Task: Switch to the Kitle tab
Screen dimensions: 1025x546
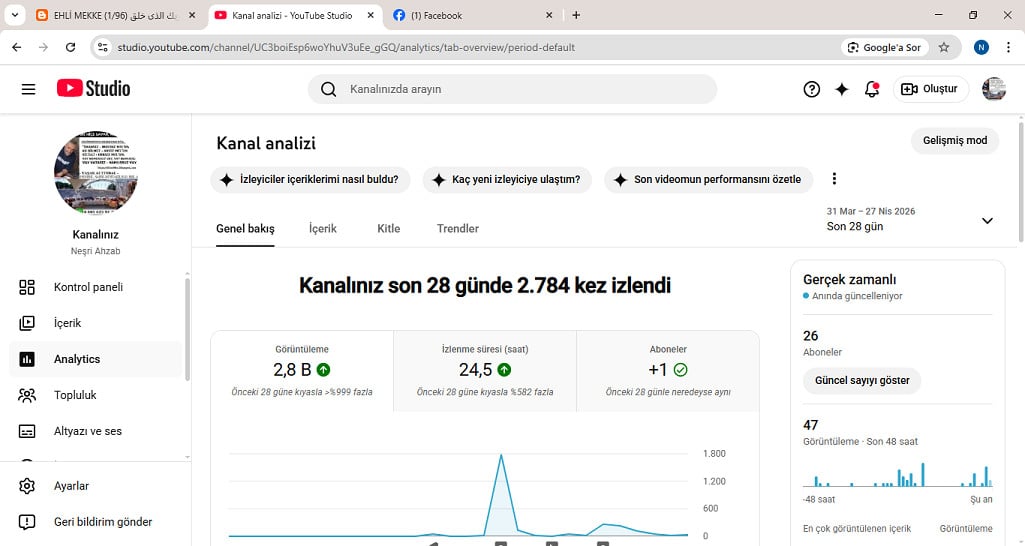Action: [388, 228]
